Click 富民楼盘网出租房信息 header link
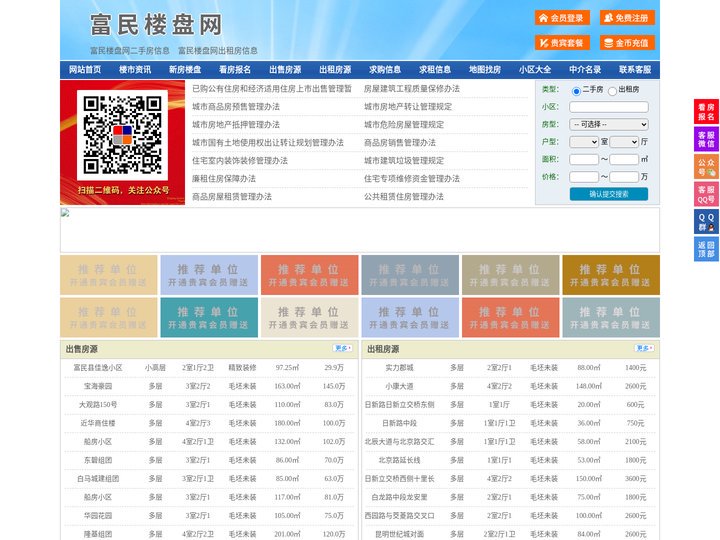 click(218, 51)
